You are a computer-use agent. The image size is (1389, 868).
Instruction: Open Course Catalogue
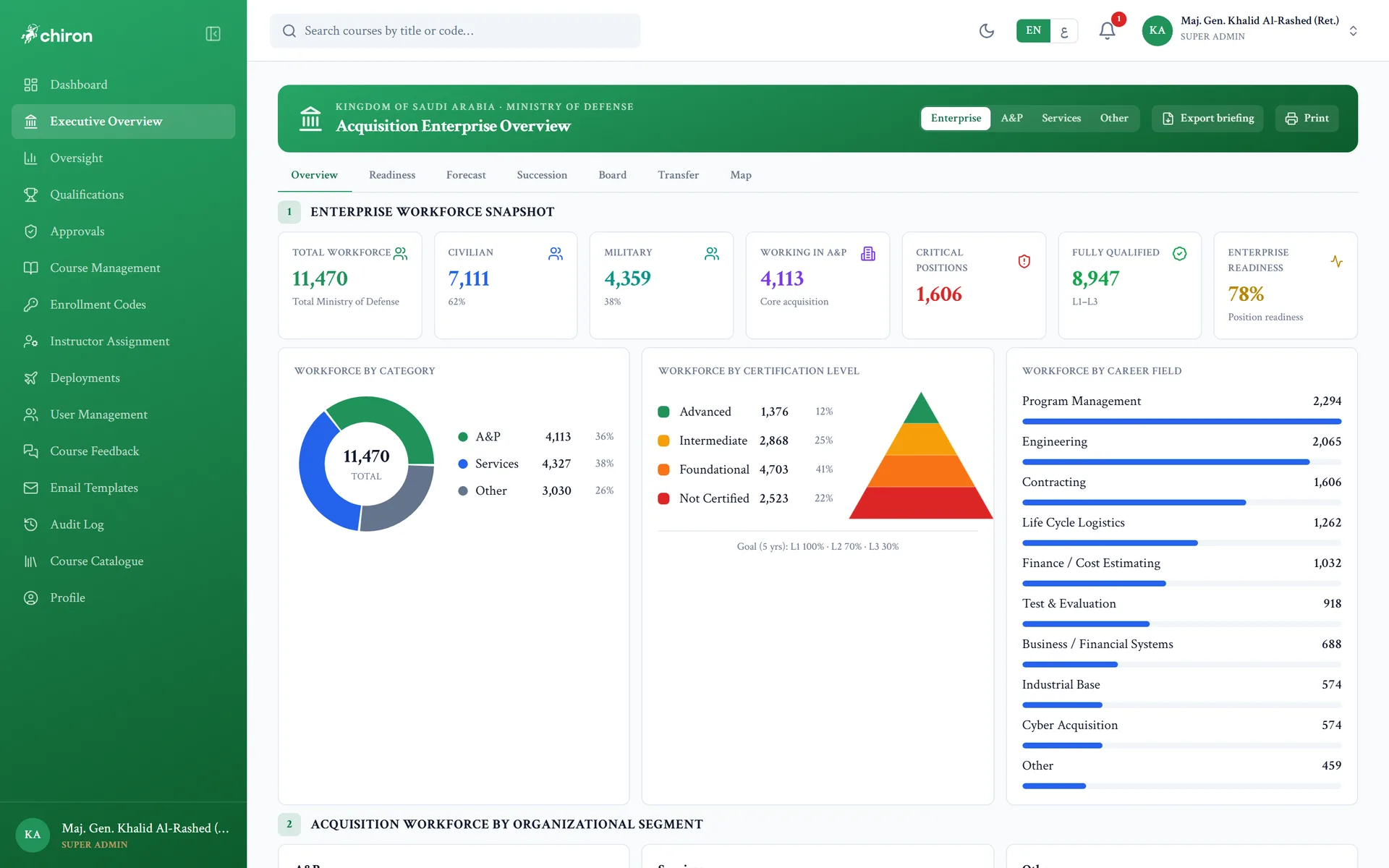123,561
